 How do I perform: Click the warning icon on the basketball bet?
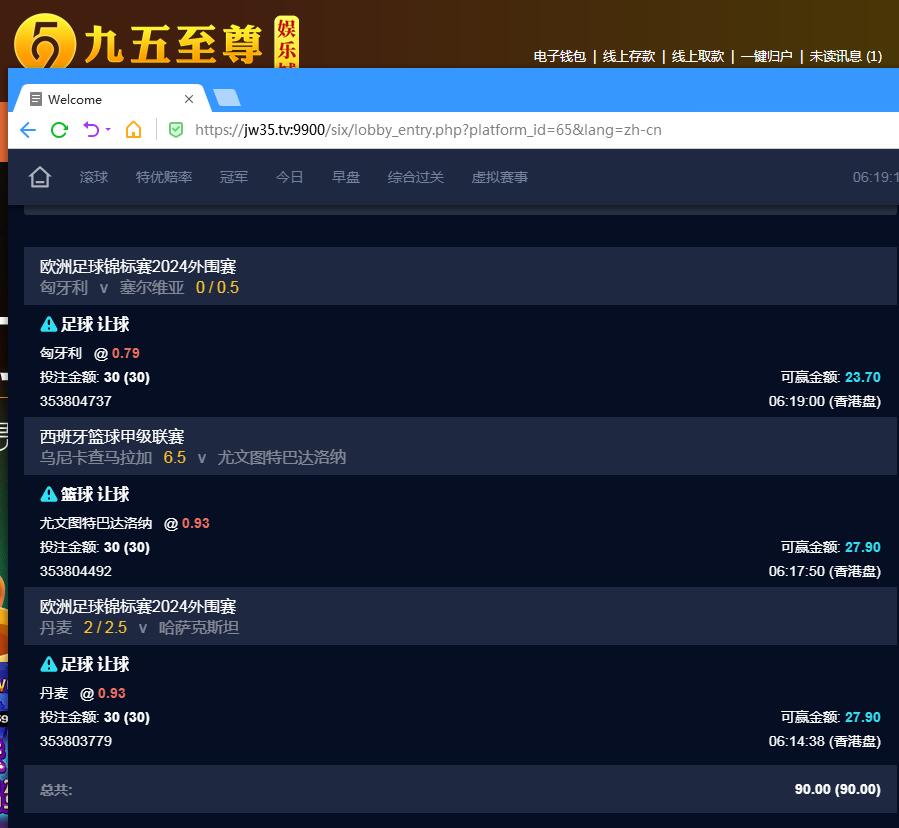[48, 494]
